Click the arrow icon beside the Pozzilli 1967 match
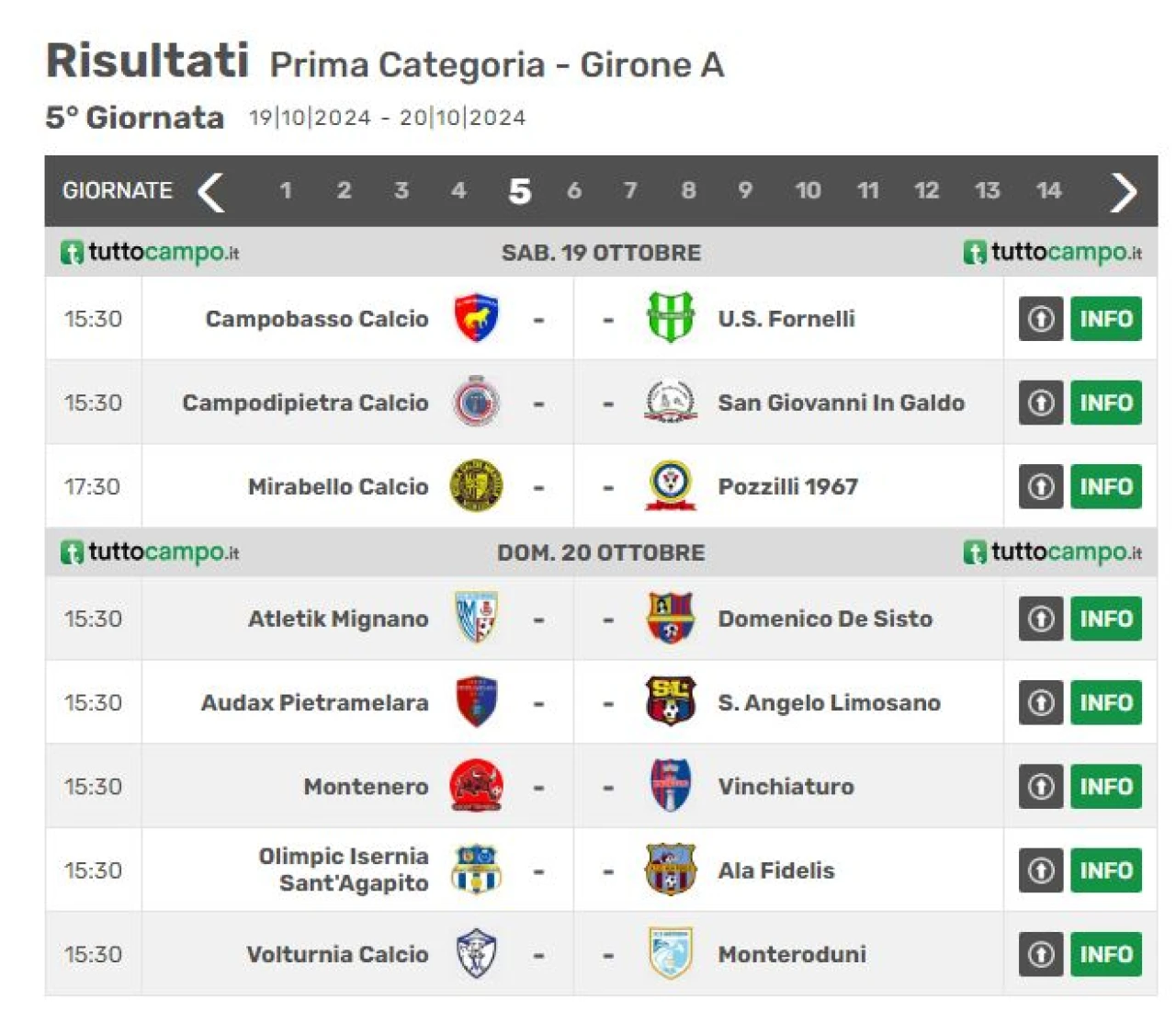1176x1023 pixels. [x=1041, y=486]
